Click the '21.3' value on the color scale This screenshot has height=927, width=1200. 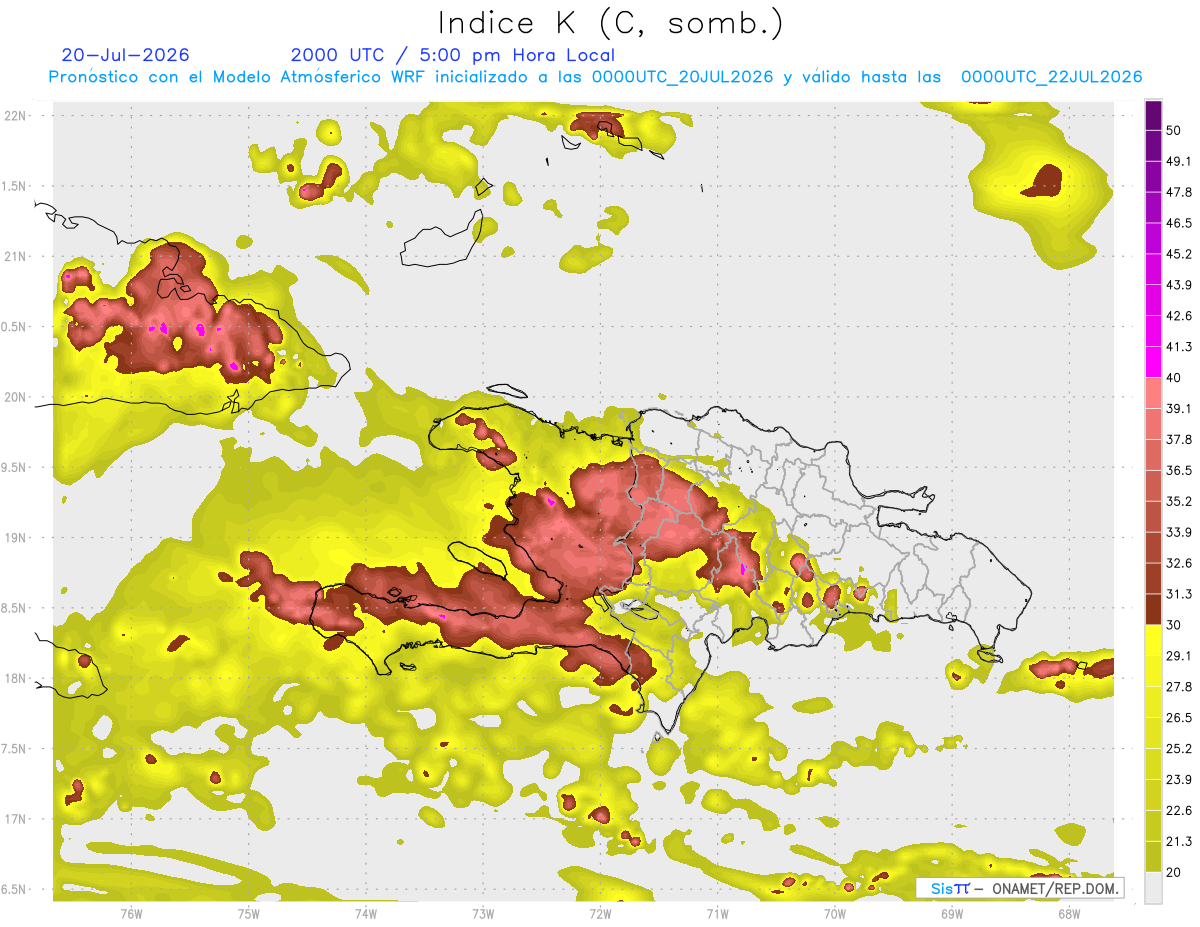click(x=1179, y=842)
